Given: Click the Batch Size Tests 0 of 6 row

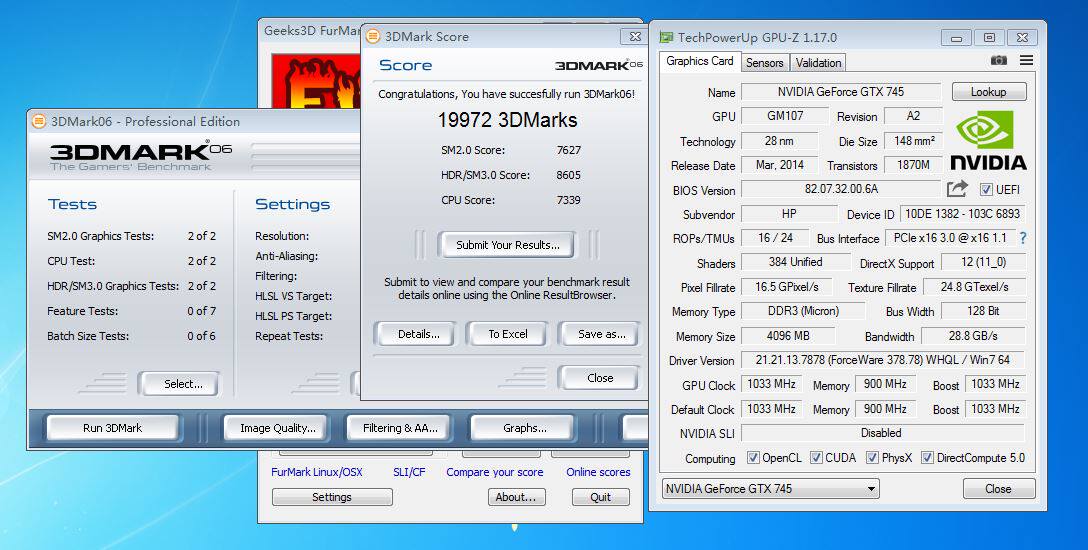Looking at the screenshot, I should pyautogui.click(x=131, y=336).
